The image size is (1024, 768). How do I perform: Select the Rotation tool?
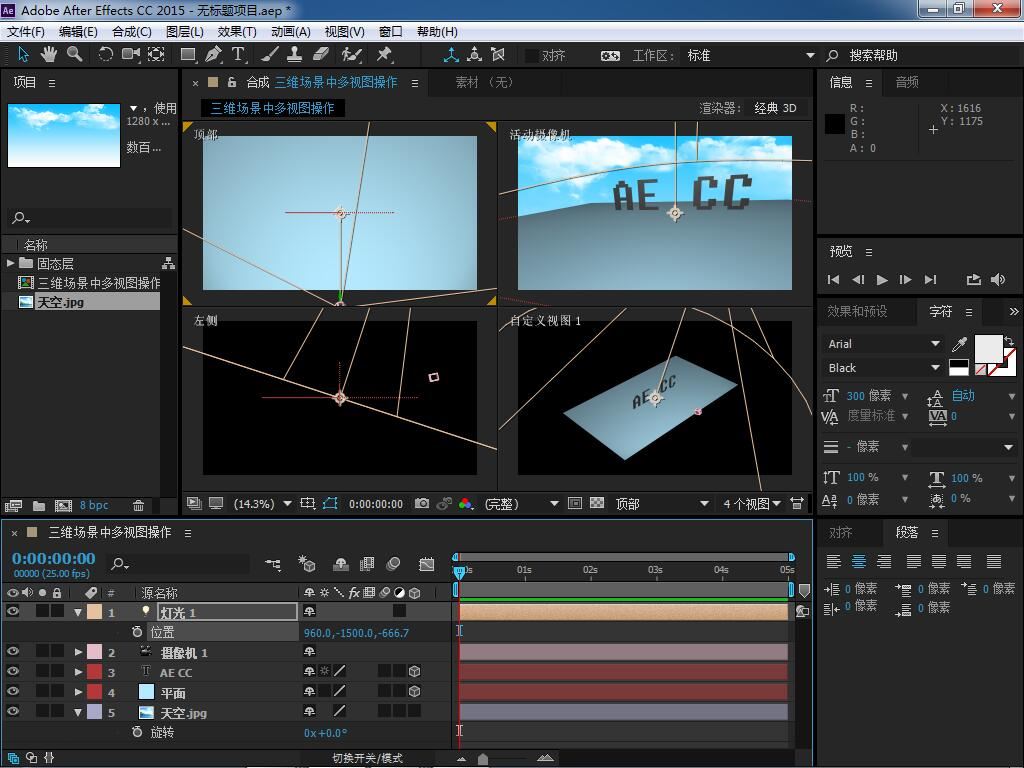point(105,55)
